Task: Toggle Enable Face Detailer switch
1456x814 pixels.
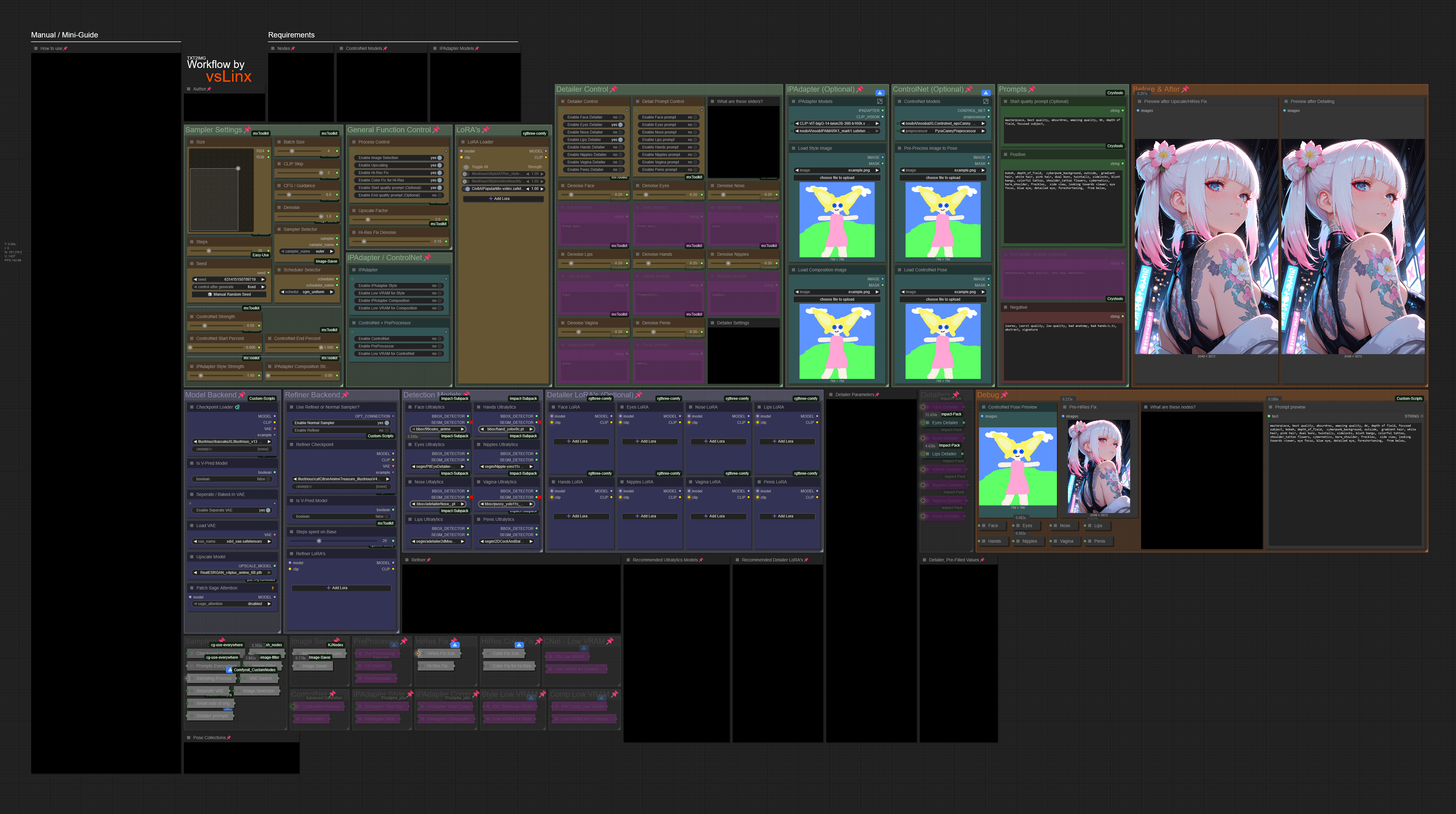Action: pyautogui.click(x=620, y=118)
